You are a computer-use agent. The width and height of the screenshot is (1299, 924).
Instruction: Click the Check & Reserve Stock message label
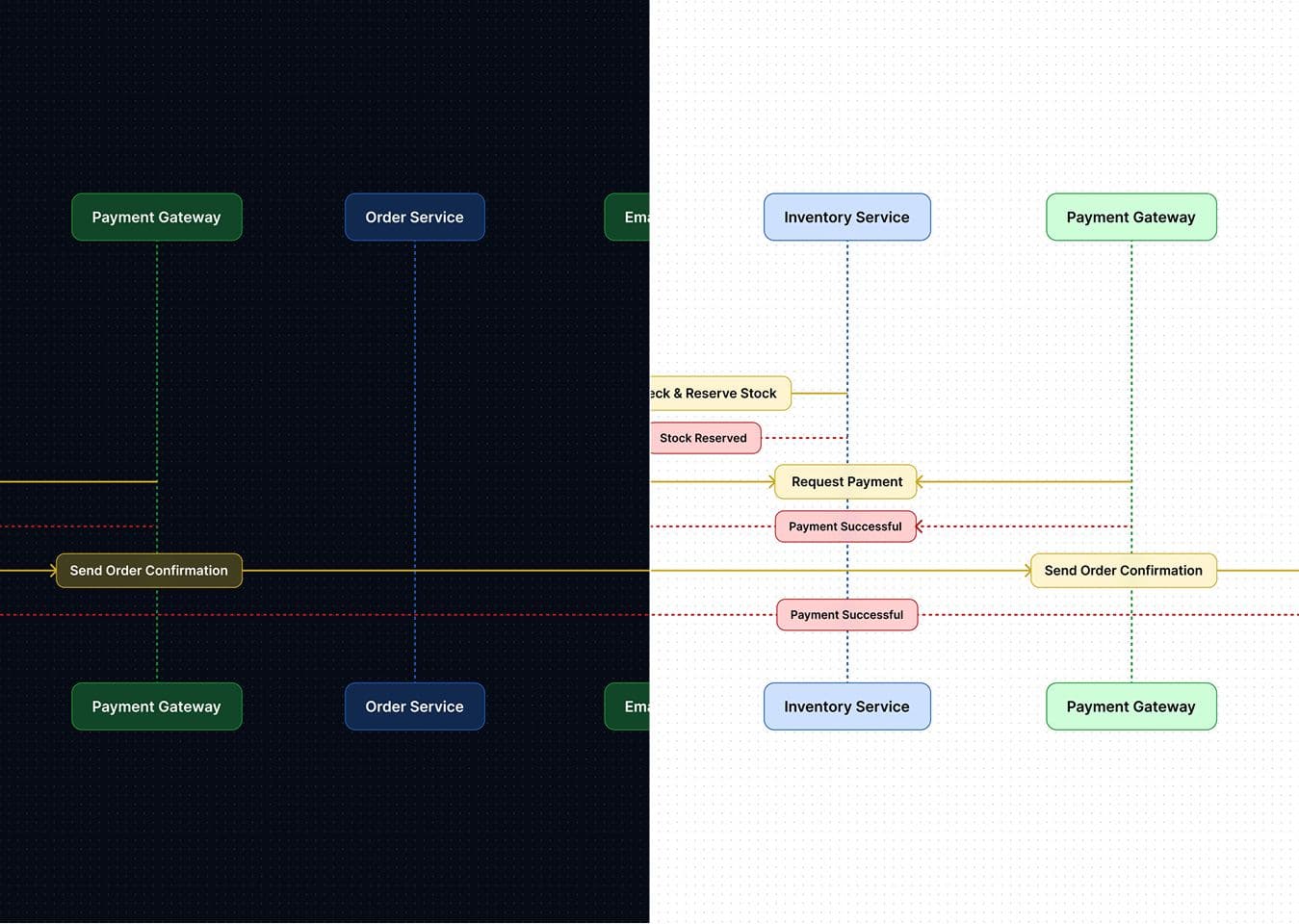pos(719,394)
